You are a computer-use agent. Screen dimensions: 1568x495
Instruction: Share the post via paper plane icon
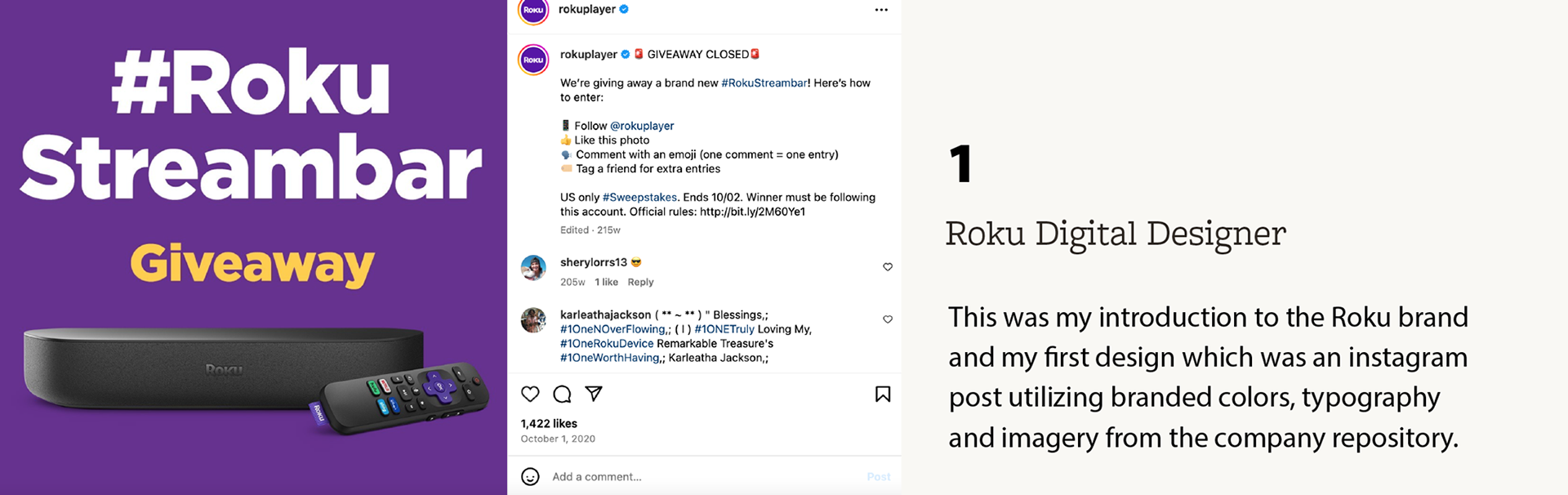(x=594, y=394)
